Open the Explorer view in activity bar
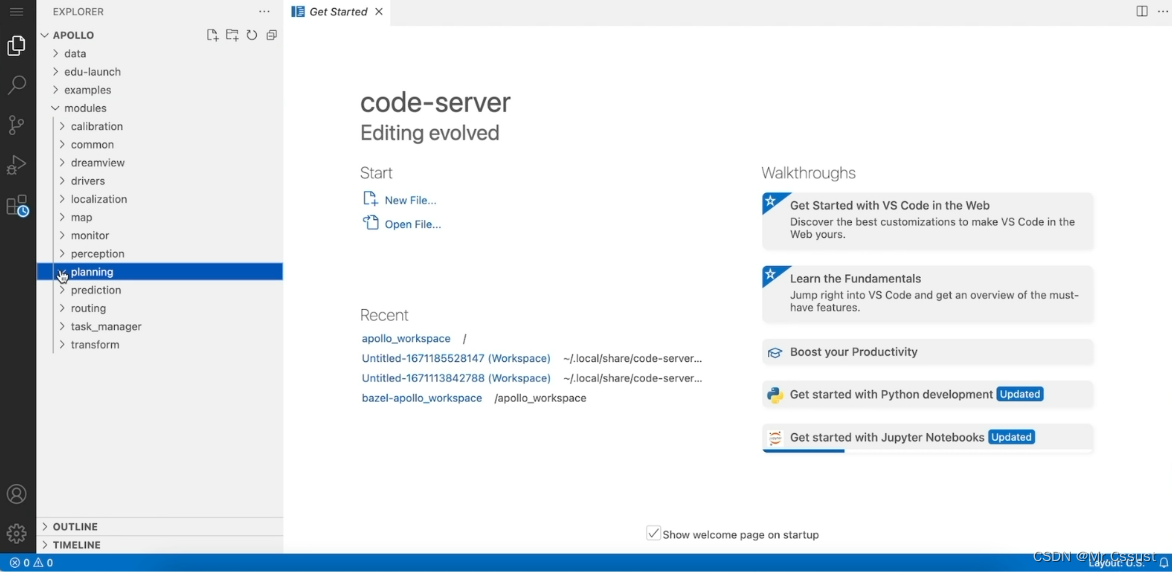This screenshot has height=572, width=1172. click(16, 46)
